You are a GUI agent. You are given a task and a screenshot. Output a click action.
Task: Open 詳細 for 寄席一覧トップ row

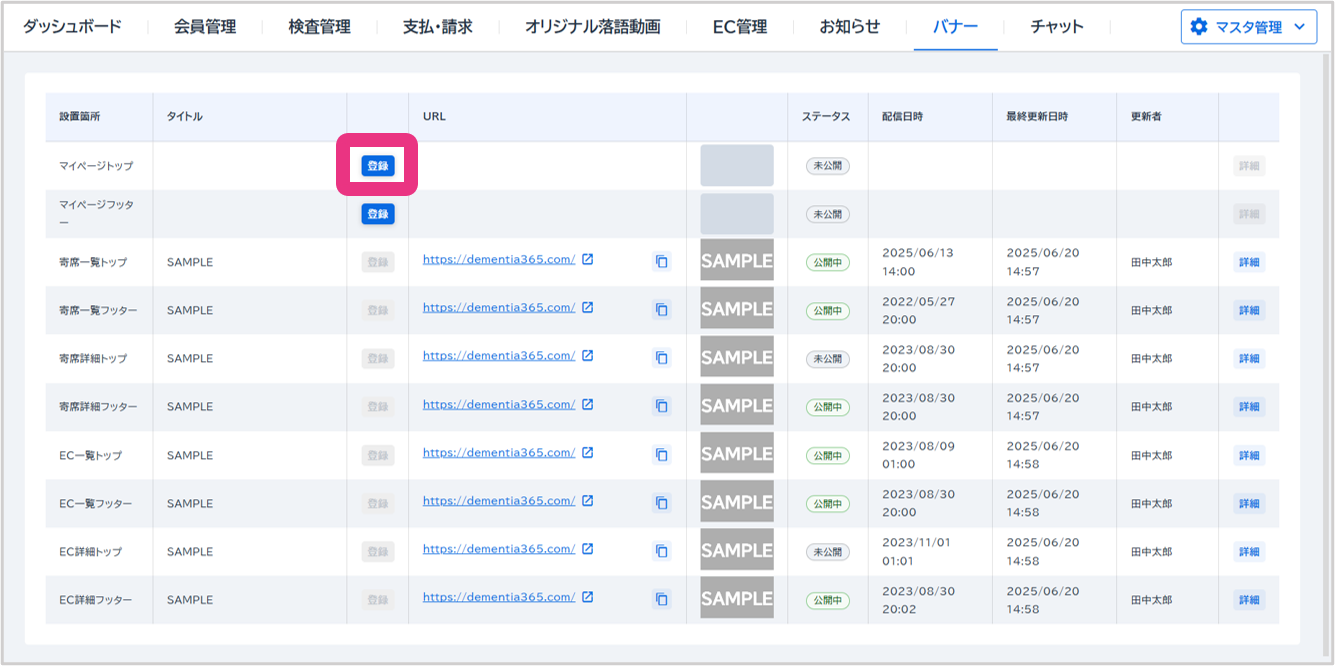(1249, 262)
